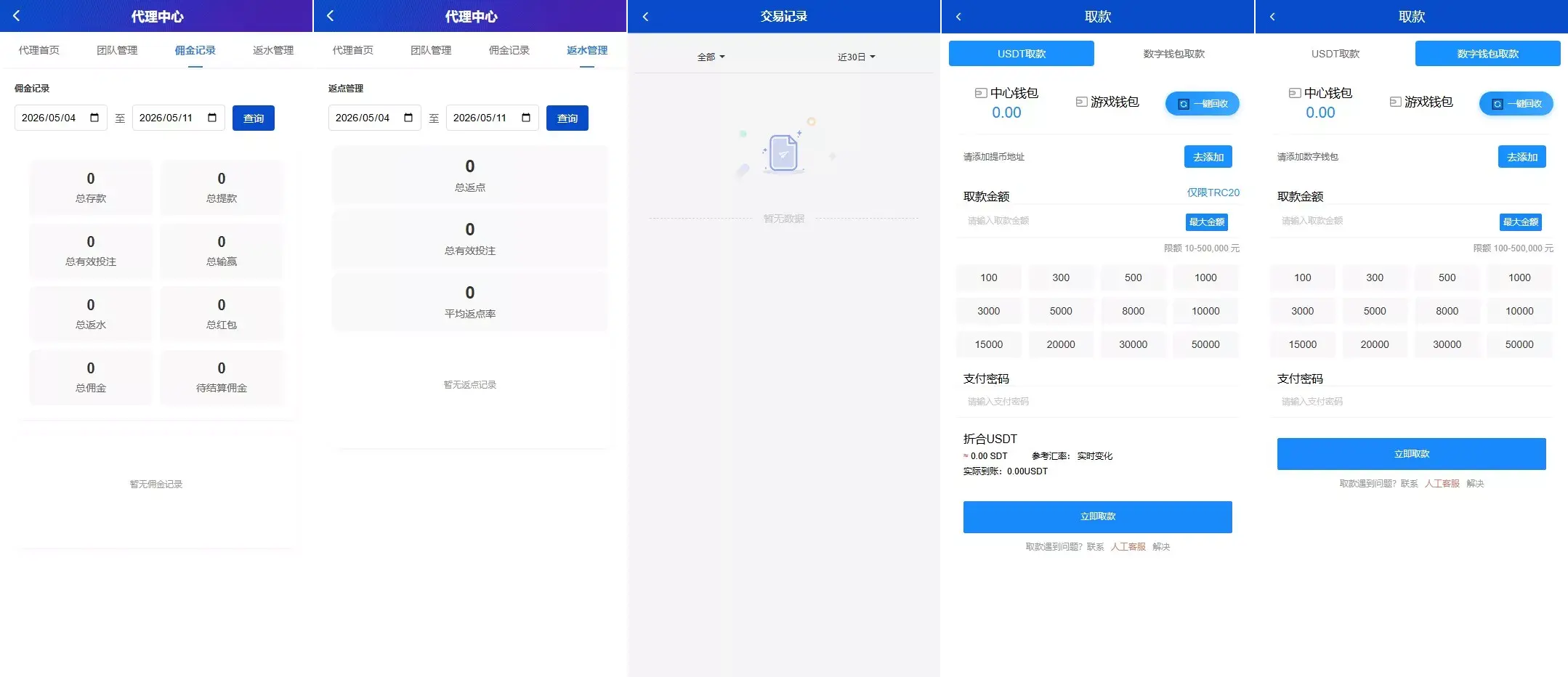Click 中心钱包 wallet icon in digital wallet screen
This screenshot has height=677, width=1568.
coord(1295,93)
